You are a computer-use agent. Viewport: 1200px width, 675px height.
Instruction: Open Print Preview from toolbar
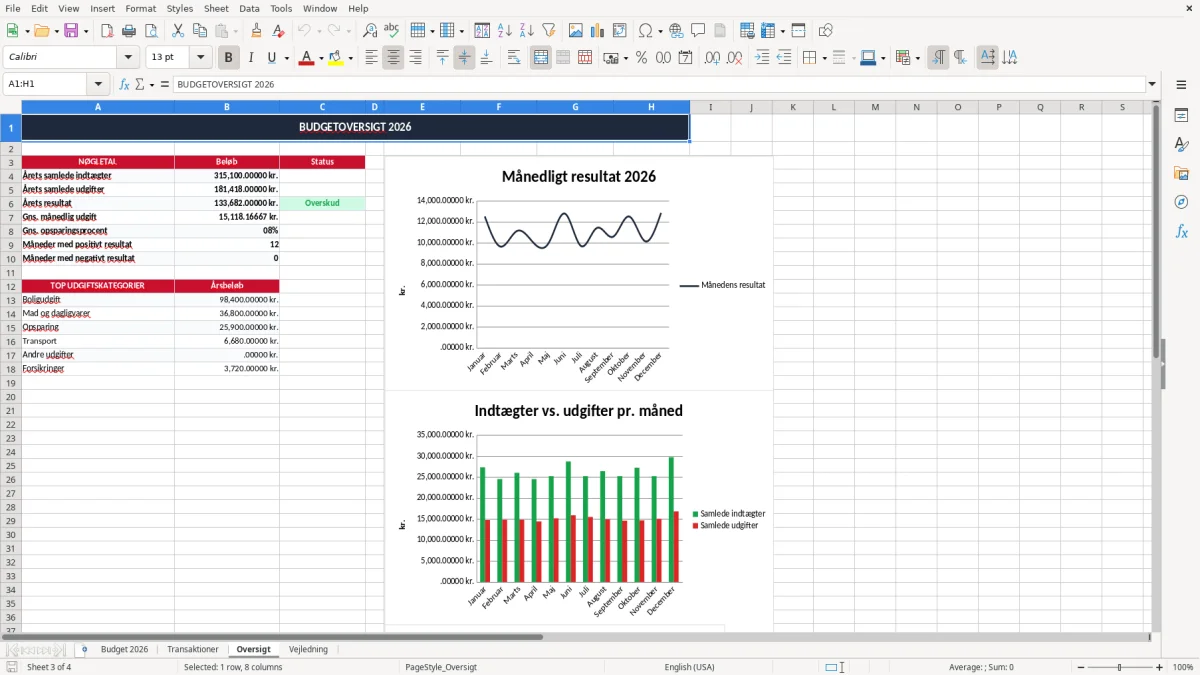(151, 31)
